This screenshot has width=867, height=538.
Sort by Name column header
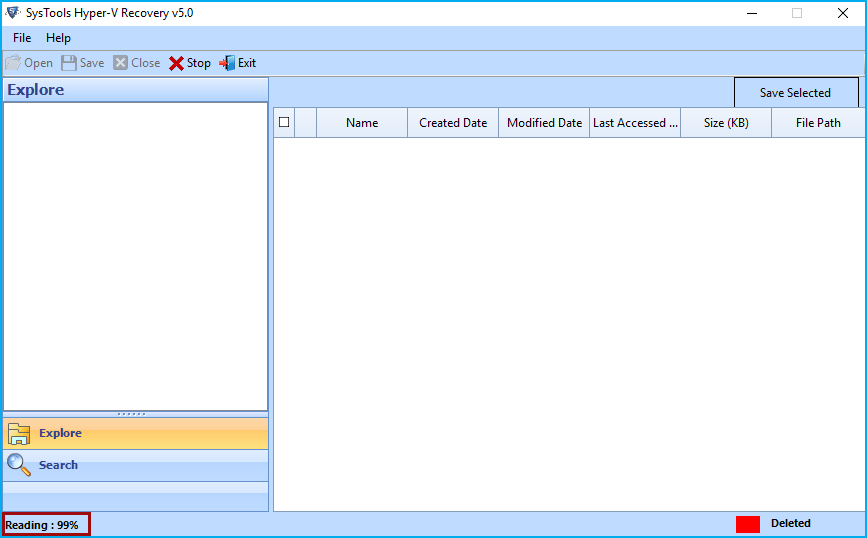point(362,123)
